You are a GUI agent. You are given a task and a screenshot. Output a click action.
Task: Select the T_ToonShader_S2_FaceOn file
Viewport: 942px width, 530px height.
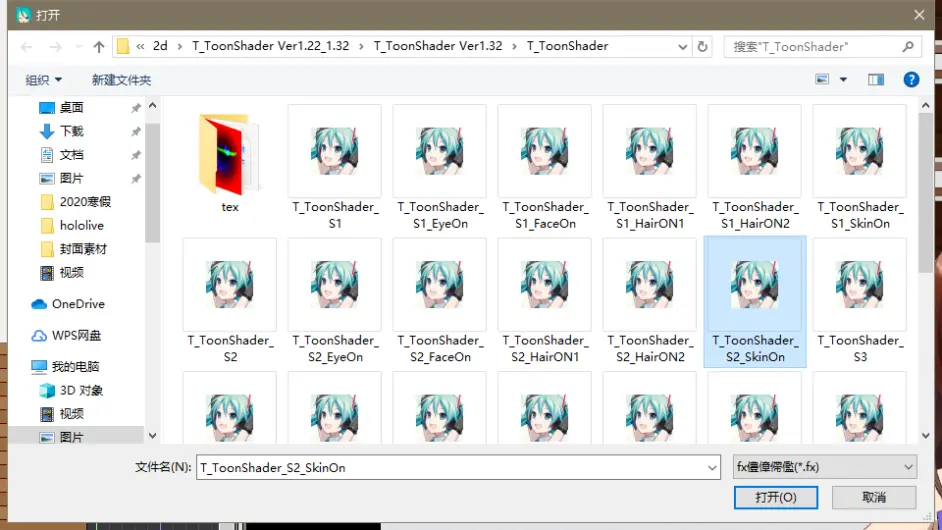pos(440,302)
